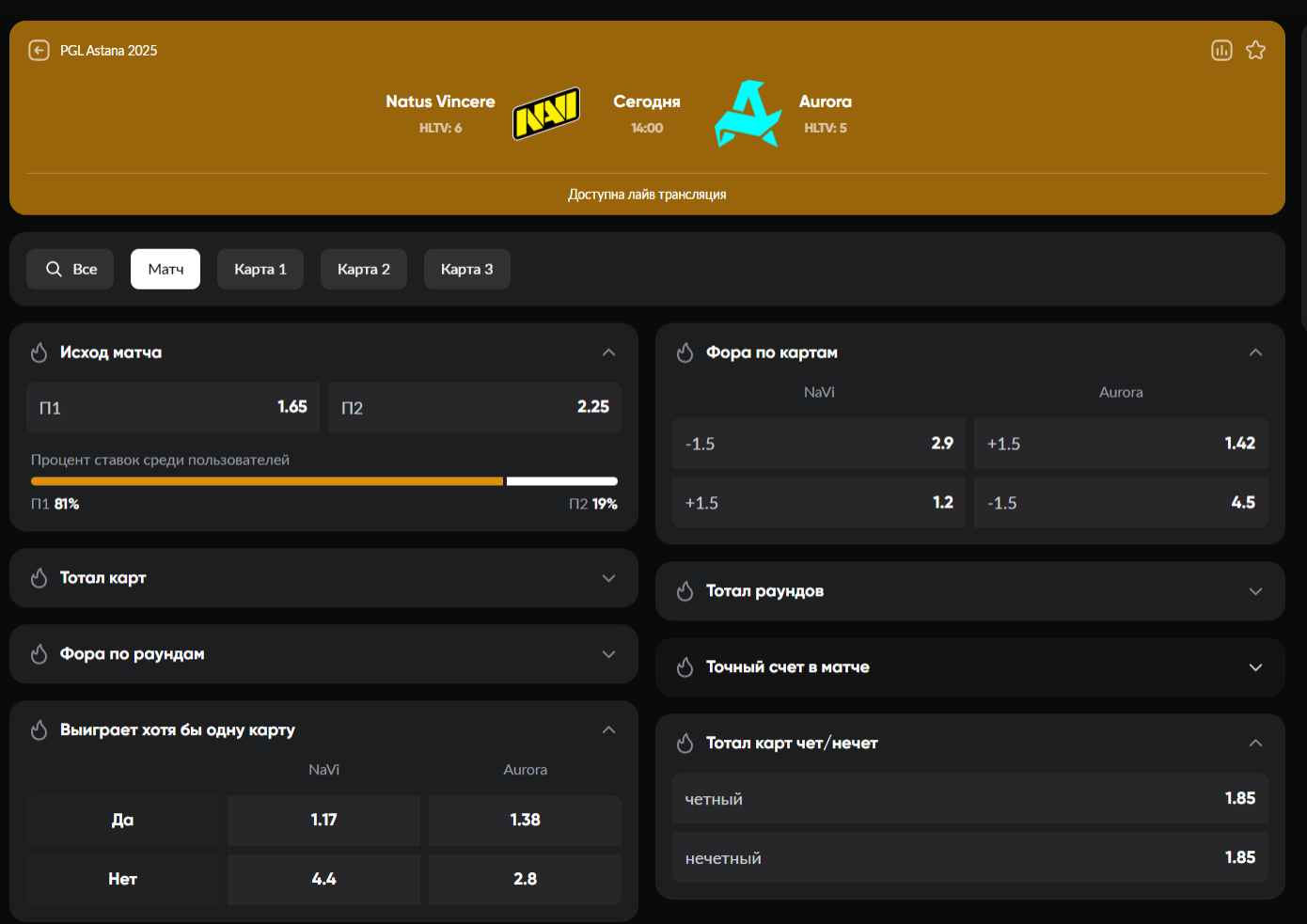Click the orange П1 share of bets bar
Image resolution: width=1307 pixels, height=924 pixels.
[267, 481]
